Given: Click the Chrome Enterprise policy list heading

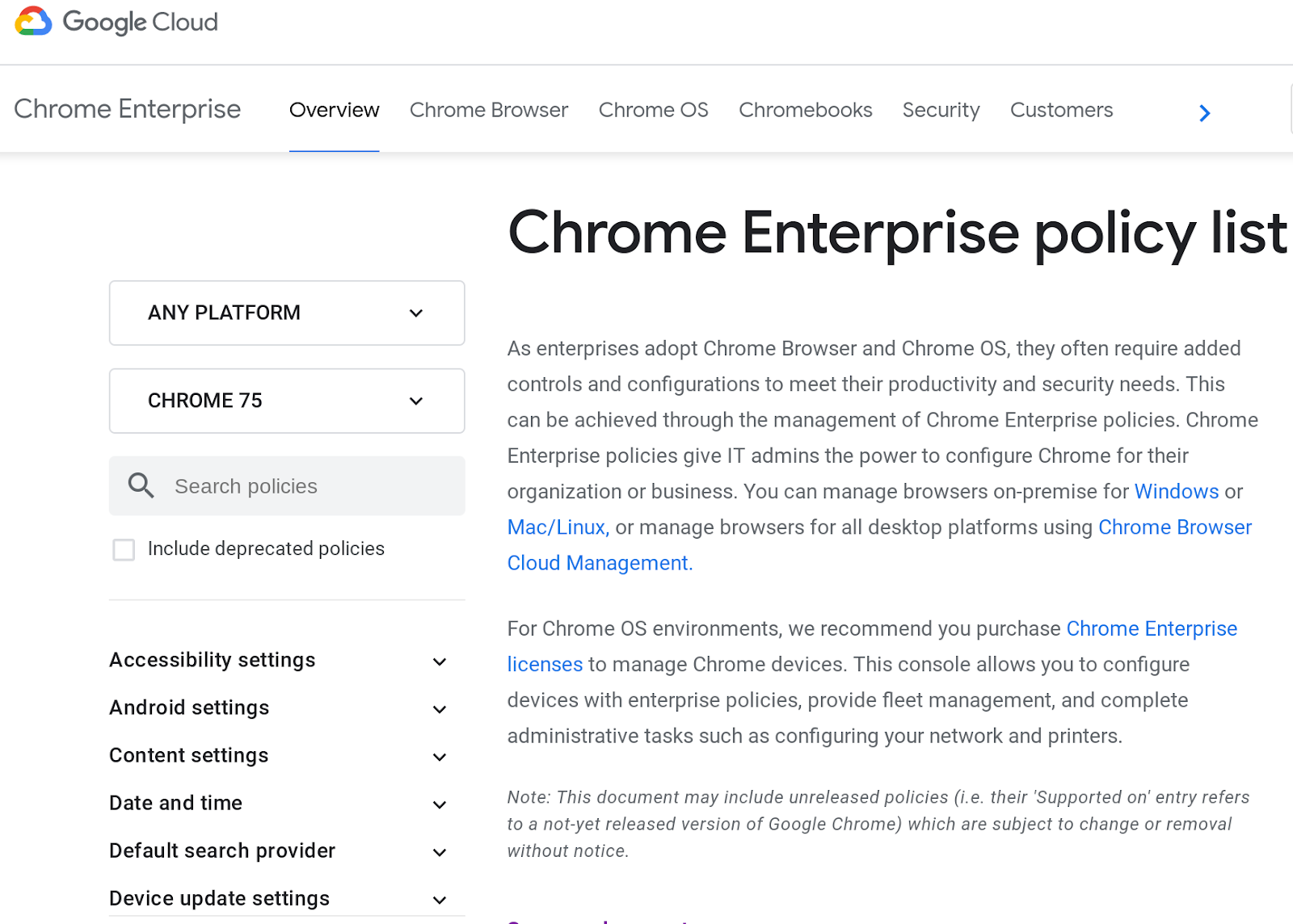Looking at the screenshot, I should pos(898,233).
